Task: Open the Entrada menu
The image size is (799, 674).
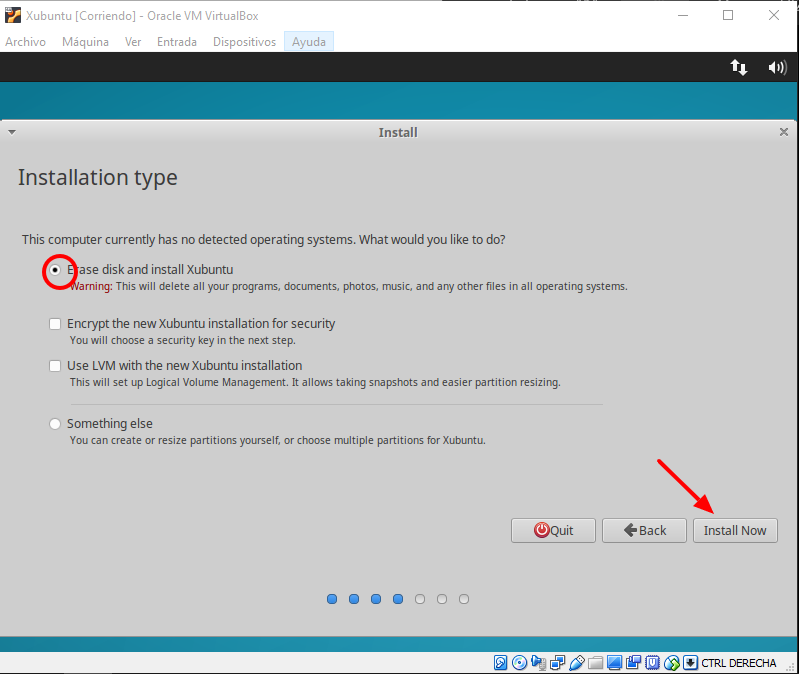Action: point(177,42)
